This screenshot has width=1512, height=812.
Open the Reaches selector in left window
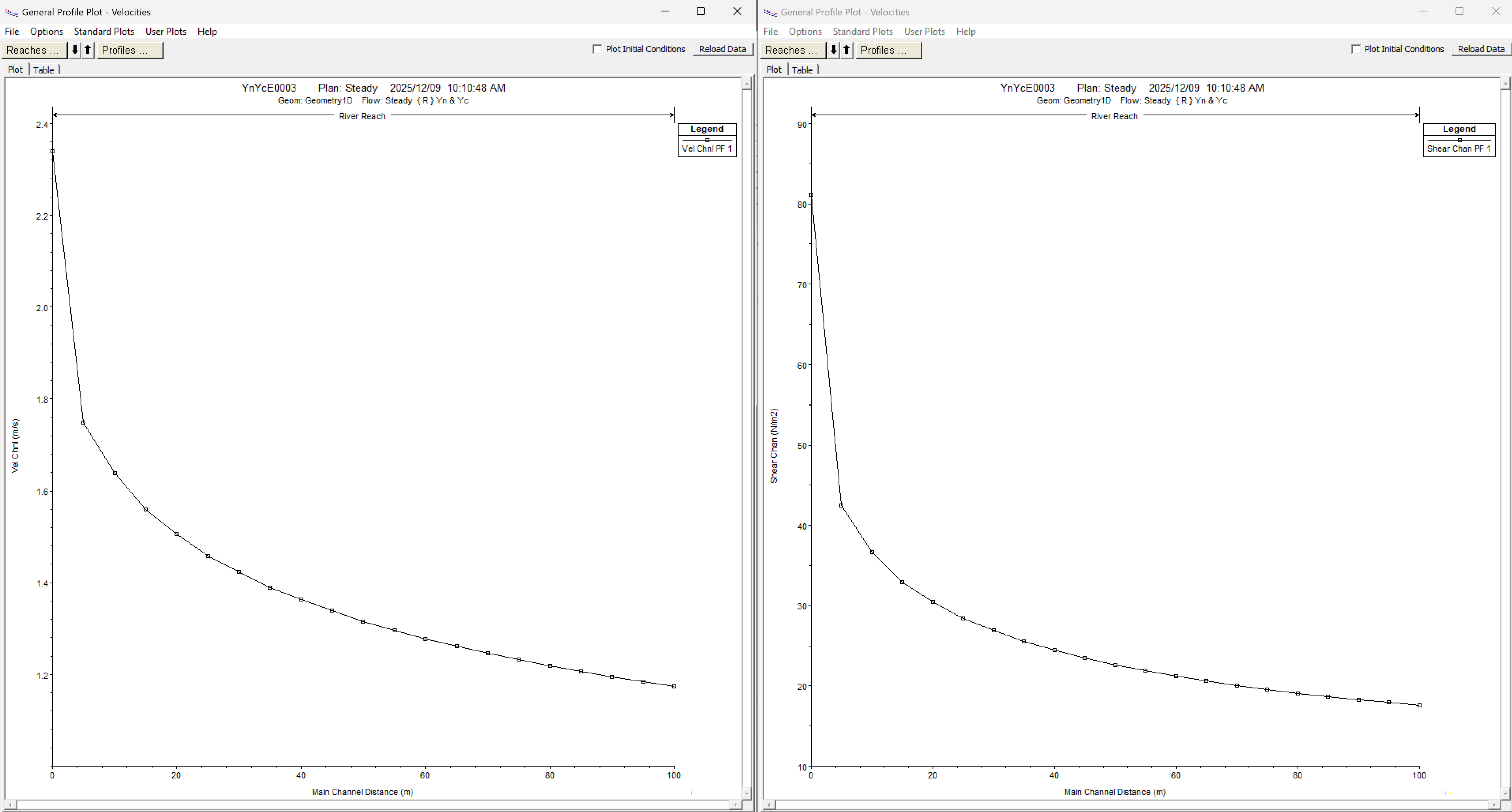click(34, 50)
